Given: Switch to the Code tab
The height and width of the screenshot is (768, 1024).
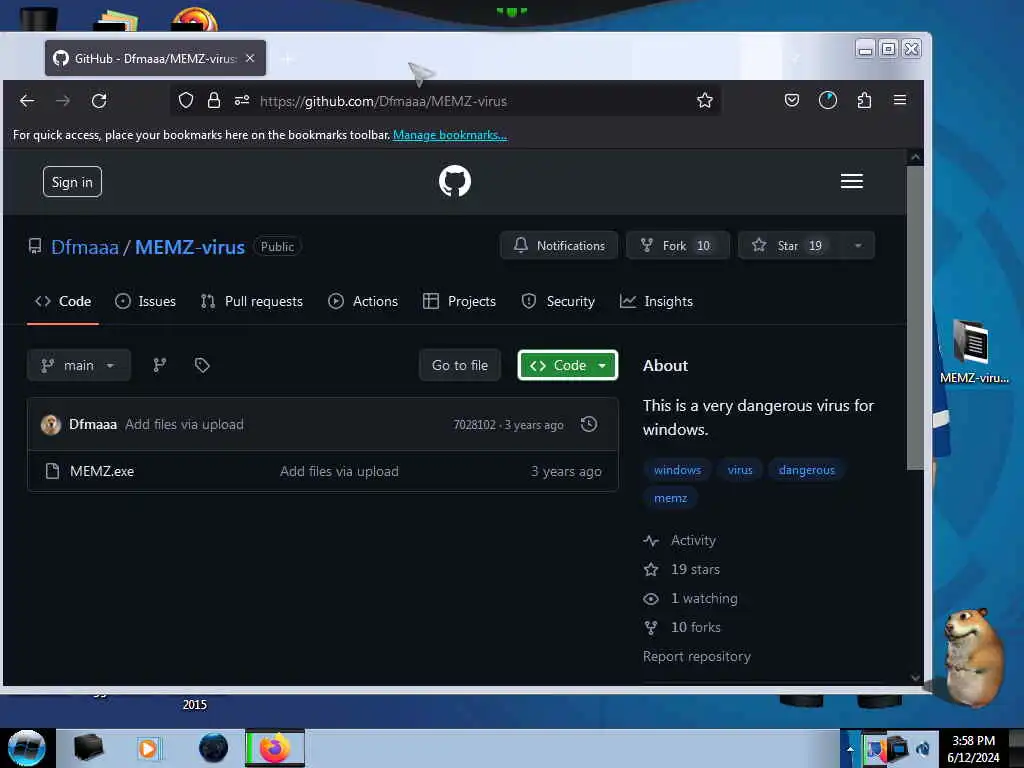Looking at the screenshot, I should pos(63,301).
